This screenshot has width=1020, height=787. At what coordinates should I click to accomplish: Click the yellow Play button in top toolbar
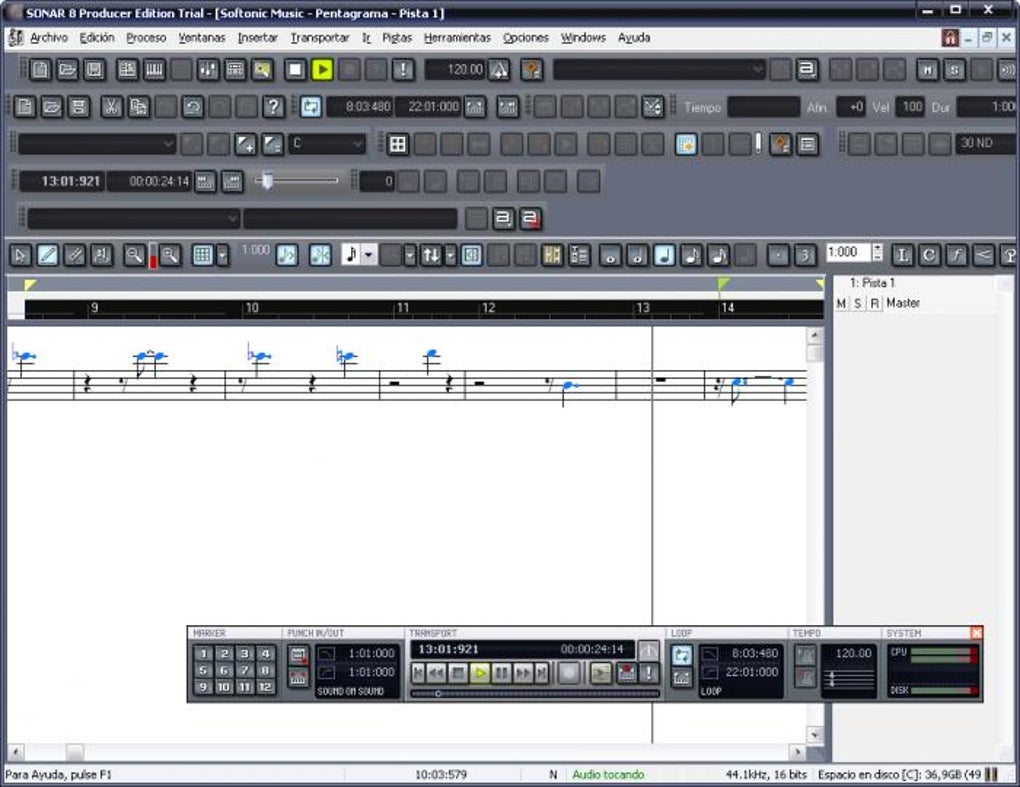[322, 70]
